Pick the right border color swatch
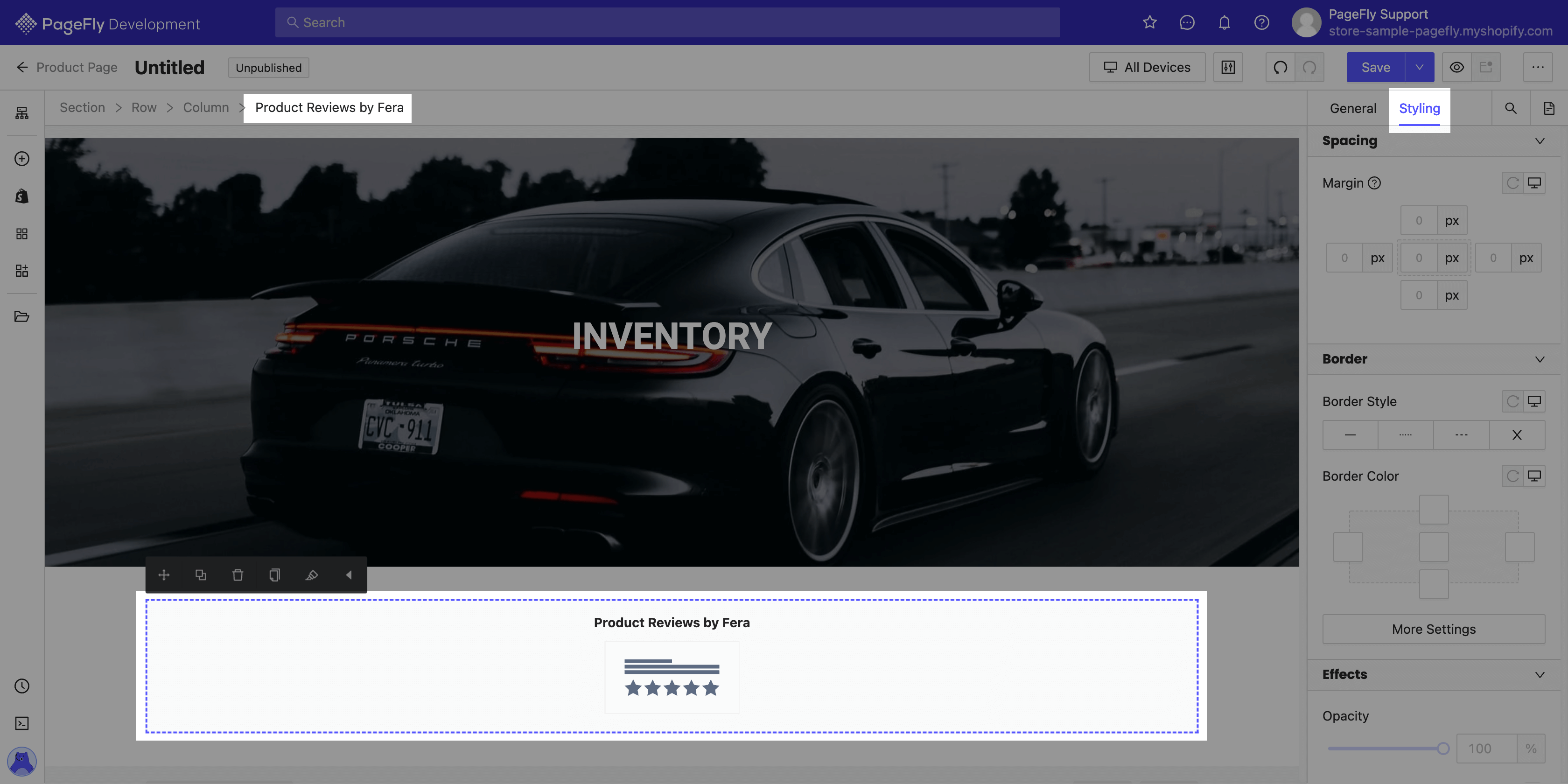 click(x=1519, y=546)
